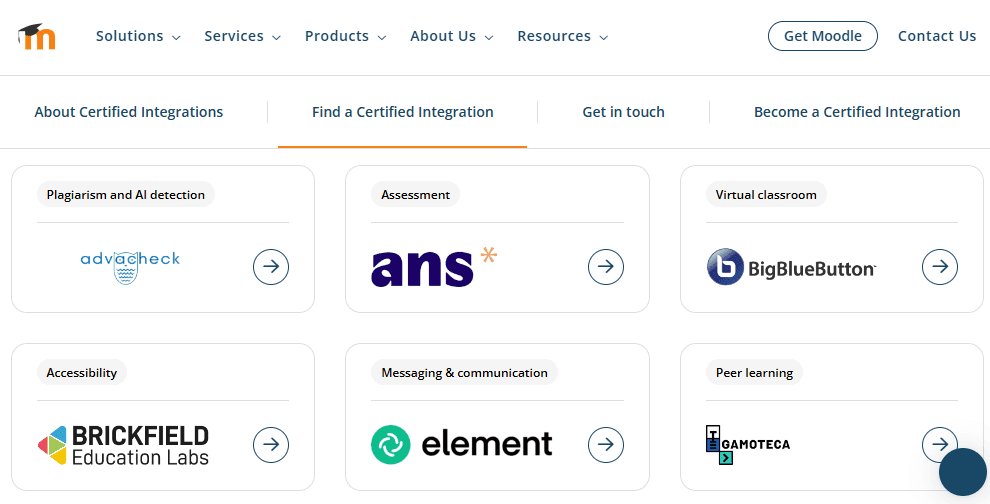Expand the Solutions menu

click(x=138, y=37)
